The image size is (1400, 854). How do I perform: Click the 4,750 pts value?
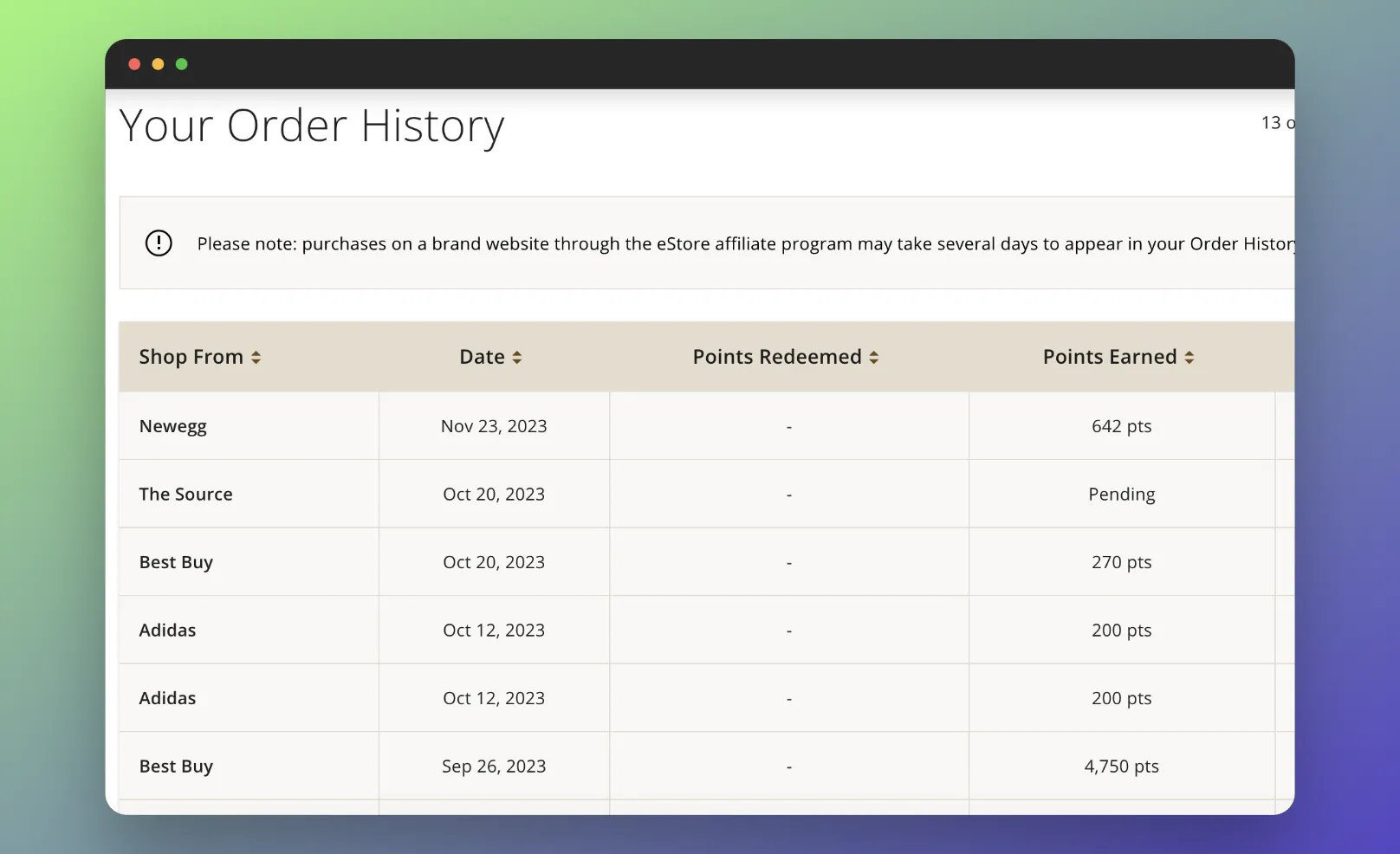pos(1122,767)
